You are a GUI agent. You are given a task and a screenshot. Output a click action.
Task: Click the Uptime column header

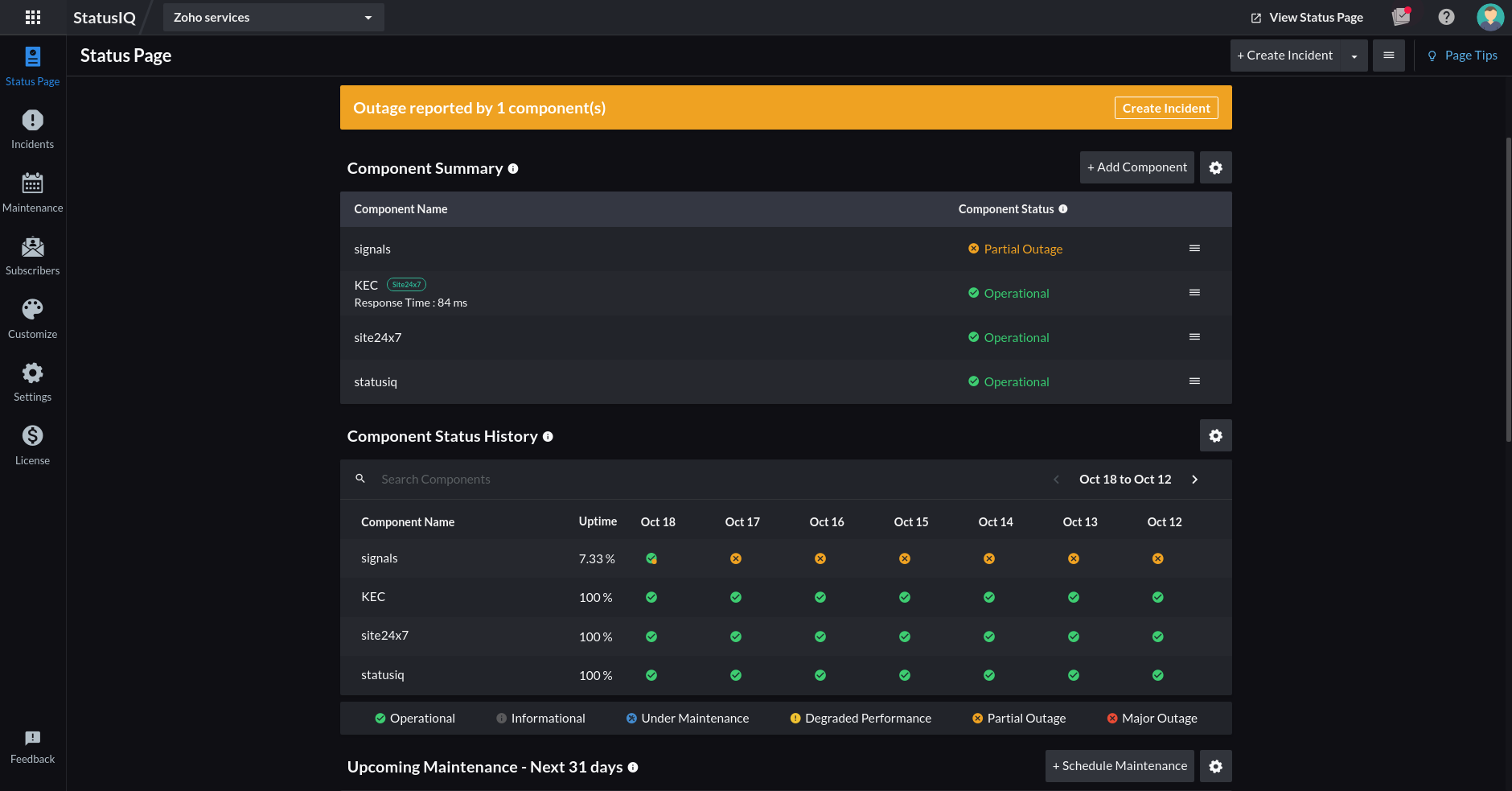coord(598,521)
